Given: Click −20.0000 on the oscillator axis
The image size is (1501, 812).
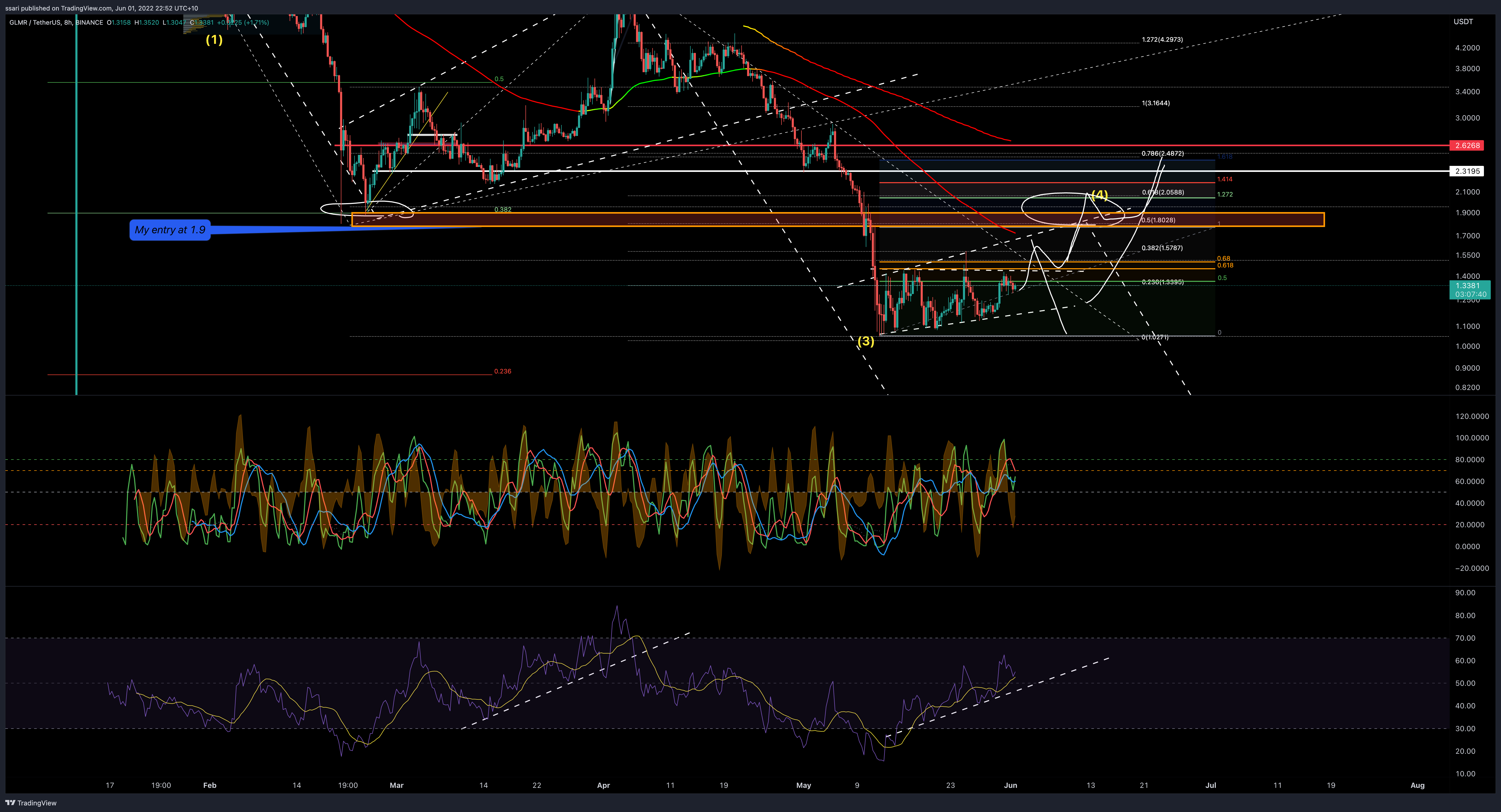Looking at the screenshot, I should click(1471, 568).
